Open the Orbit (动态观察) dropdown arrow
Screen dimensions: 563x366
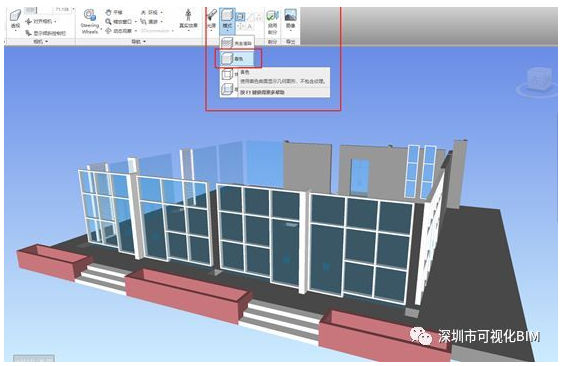click(x=136, y=31)
